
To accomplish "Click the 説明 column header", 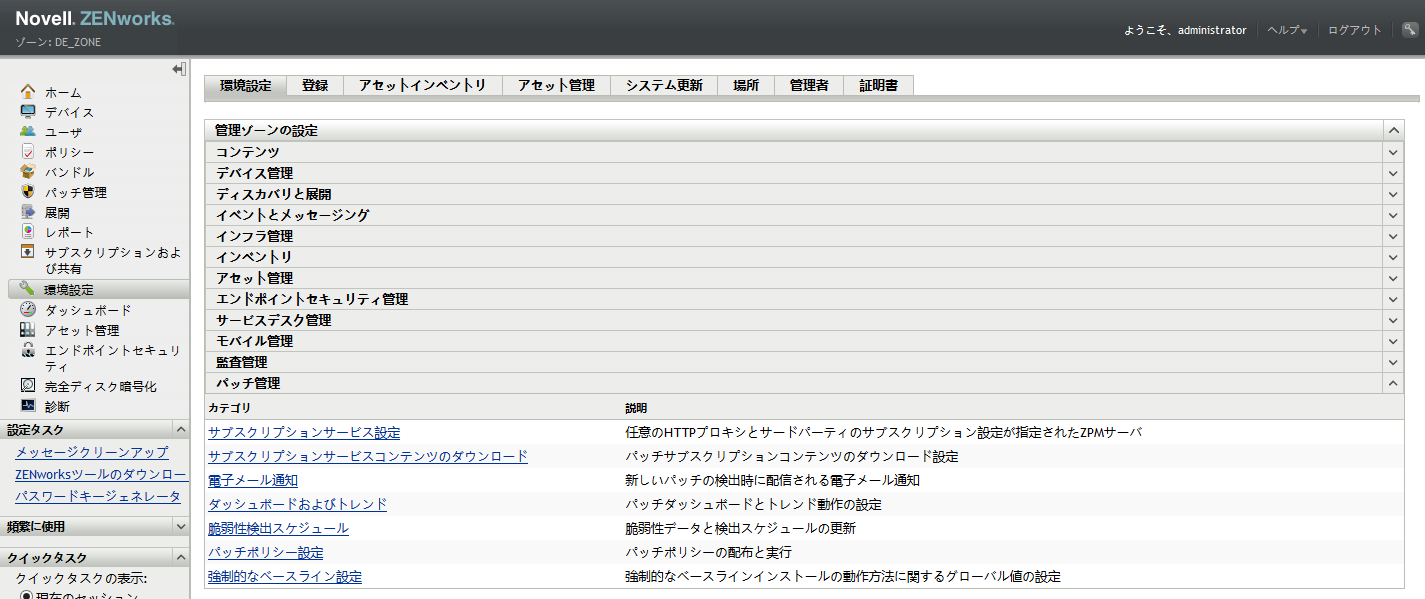I will 636,409.
